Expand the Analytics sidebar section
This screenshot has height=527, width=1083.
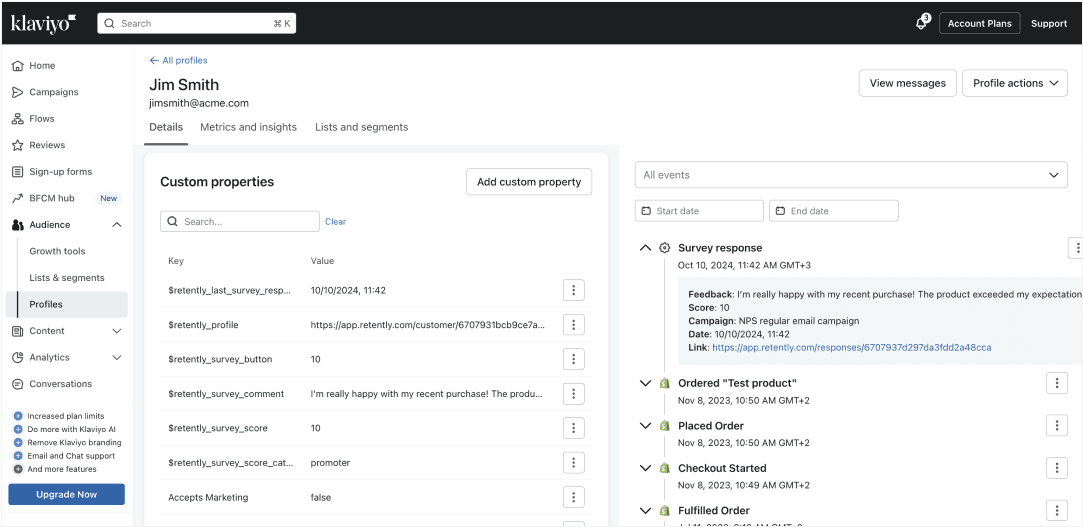[x=117, y=357]
